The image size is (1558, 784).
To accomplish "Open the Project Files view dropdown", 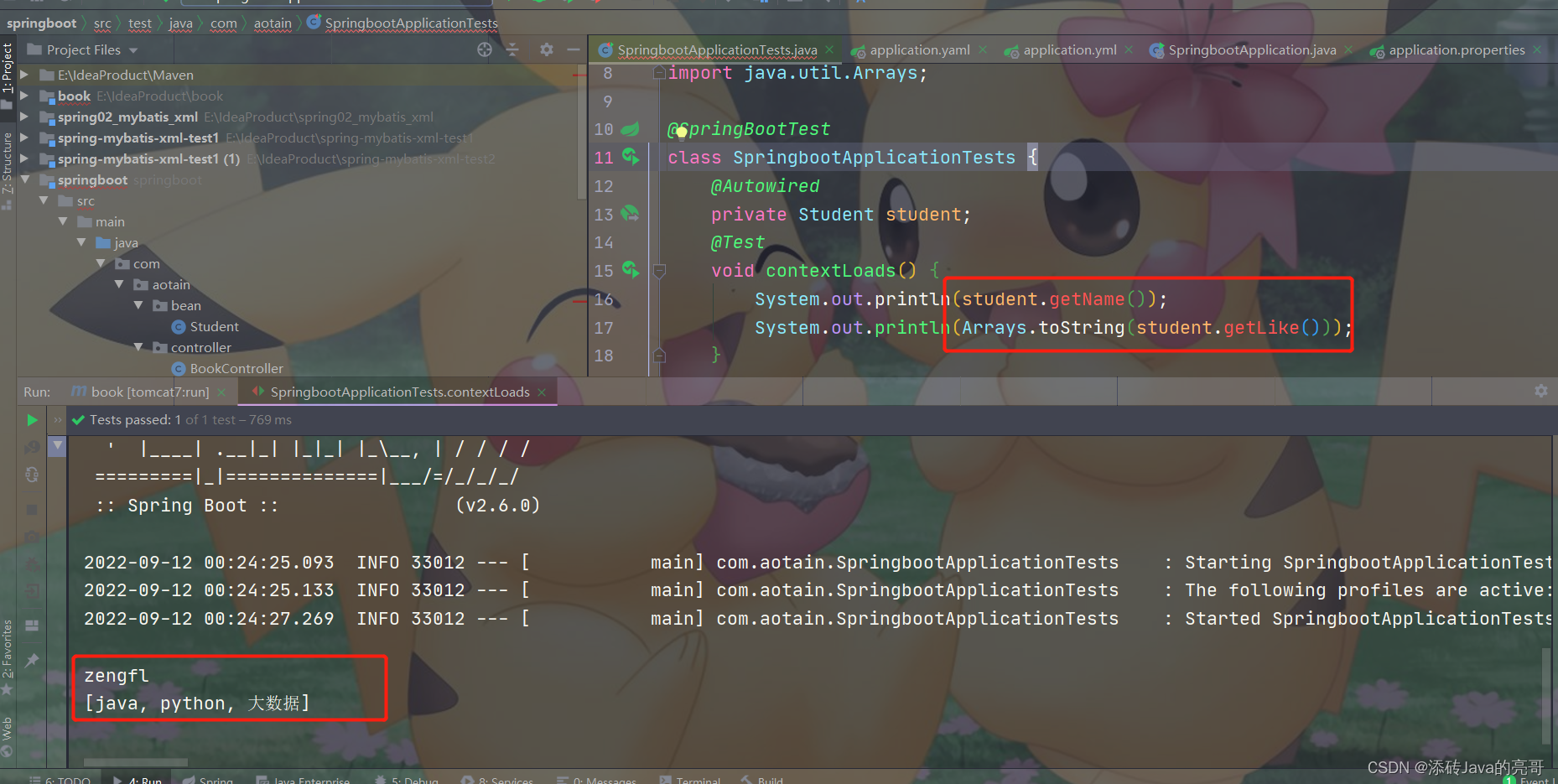I will [134, 50].
